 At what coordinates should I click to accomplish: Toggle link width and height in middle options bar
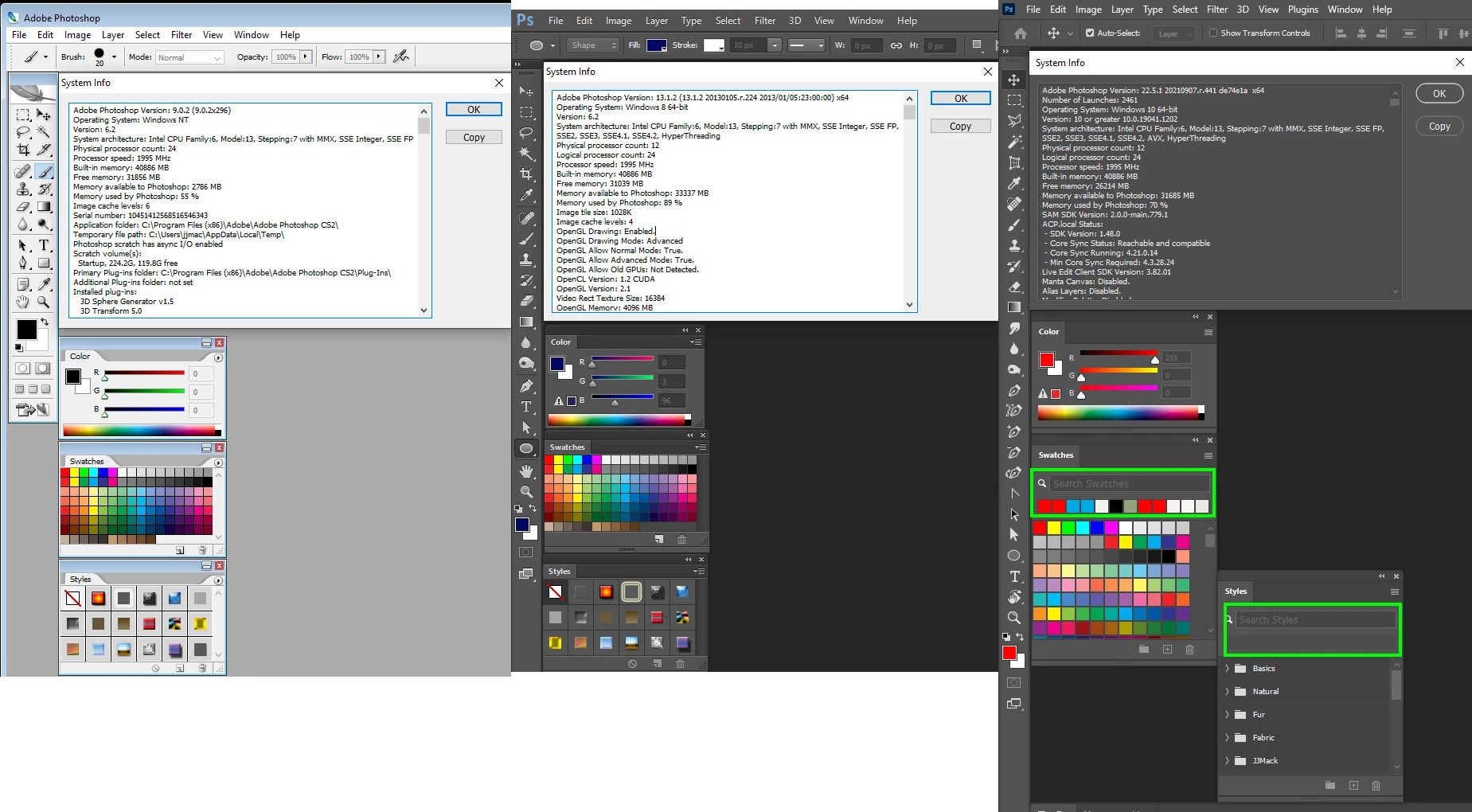coord(896,45)
